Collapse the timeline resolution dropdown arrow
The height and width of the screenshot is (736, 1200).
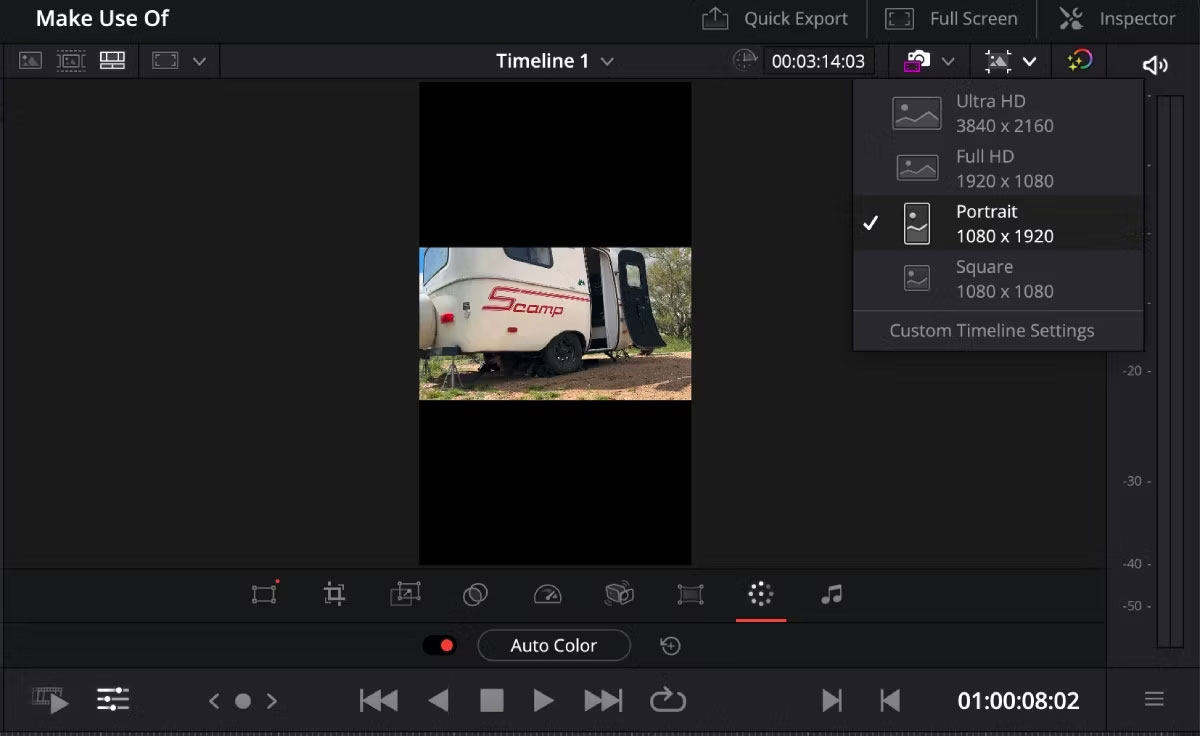tap(1029, 61)
